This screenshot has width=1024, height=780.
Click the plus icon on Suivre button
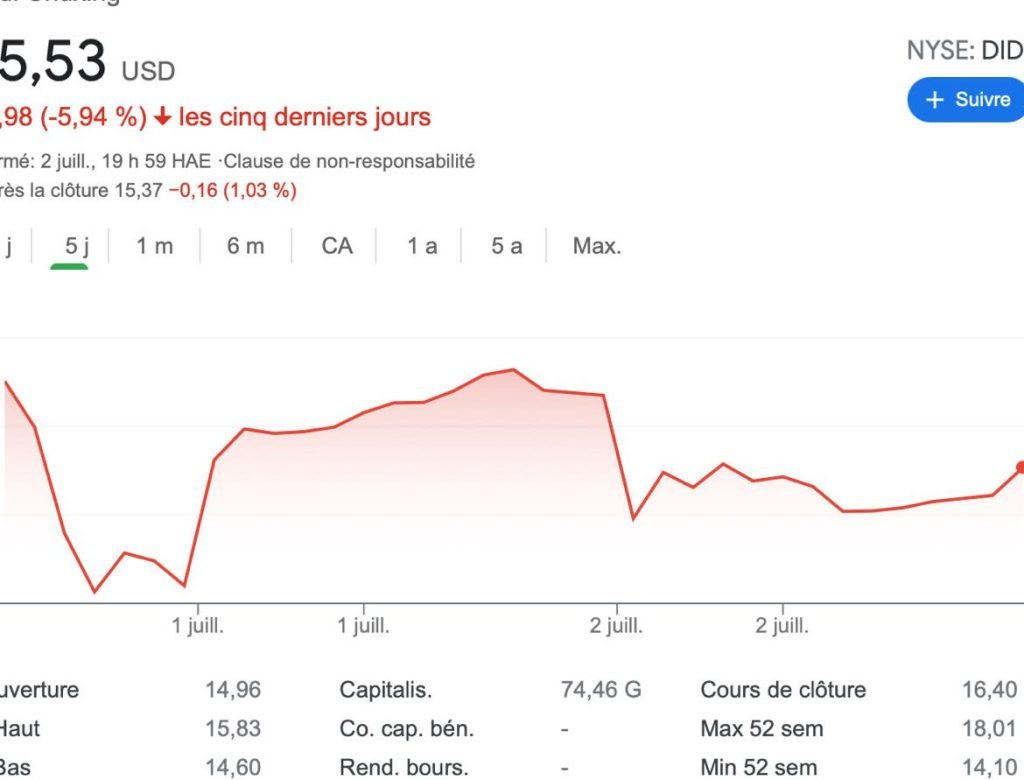click(935, 100)
